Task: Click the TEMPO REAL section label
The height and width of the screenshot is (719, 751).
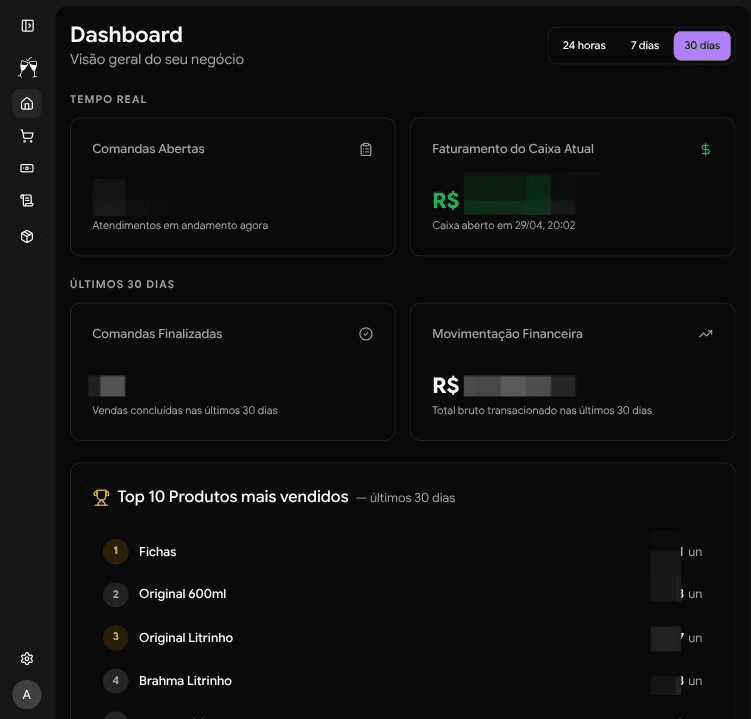Action: coord(108,99)
